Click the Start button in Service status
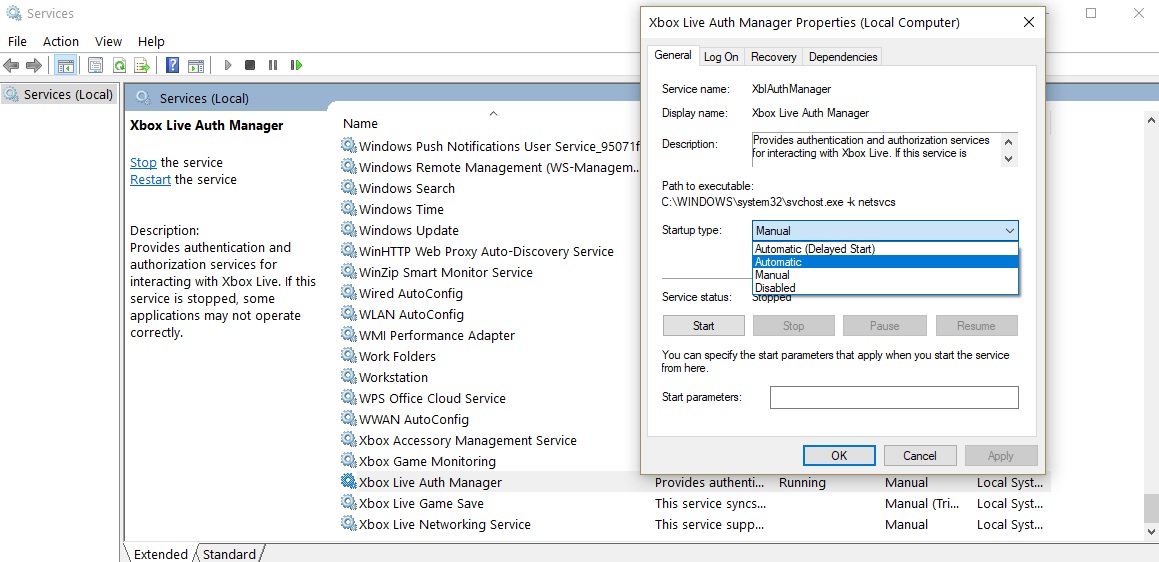 pos(703,326)
